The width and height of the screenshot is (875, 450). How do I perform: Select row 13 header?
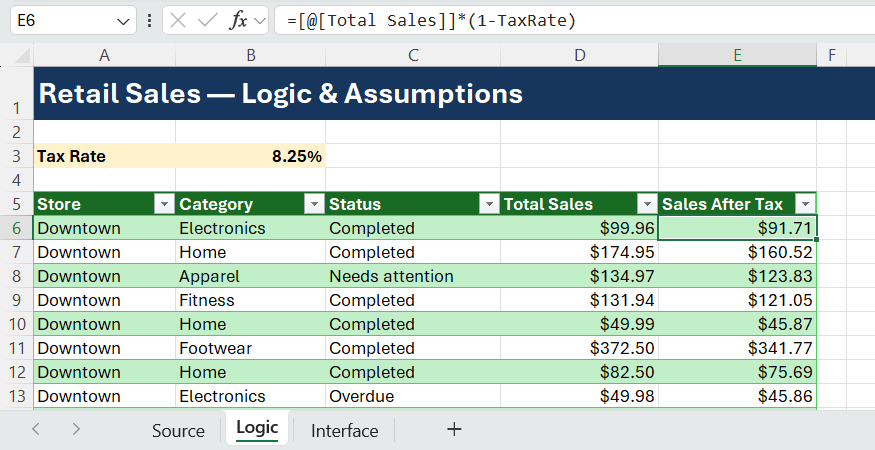click(x=17, y=396)
